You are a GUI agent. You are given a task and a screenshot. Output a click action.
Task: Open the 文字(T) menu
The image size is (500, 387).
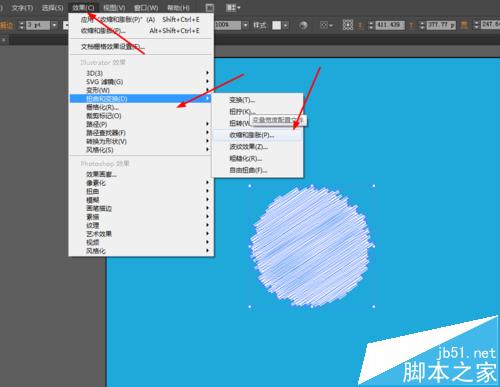point(22,7)
